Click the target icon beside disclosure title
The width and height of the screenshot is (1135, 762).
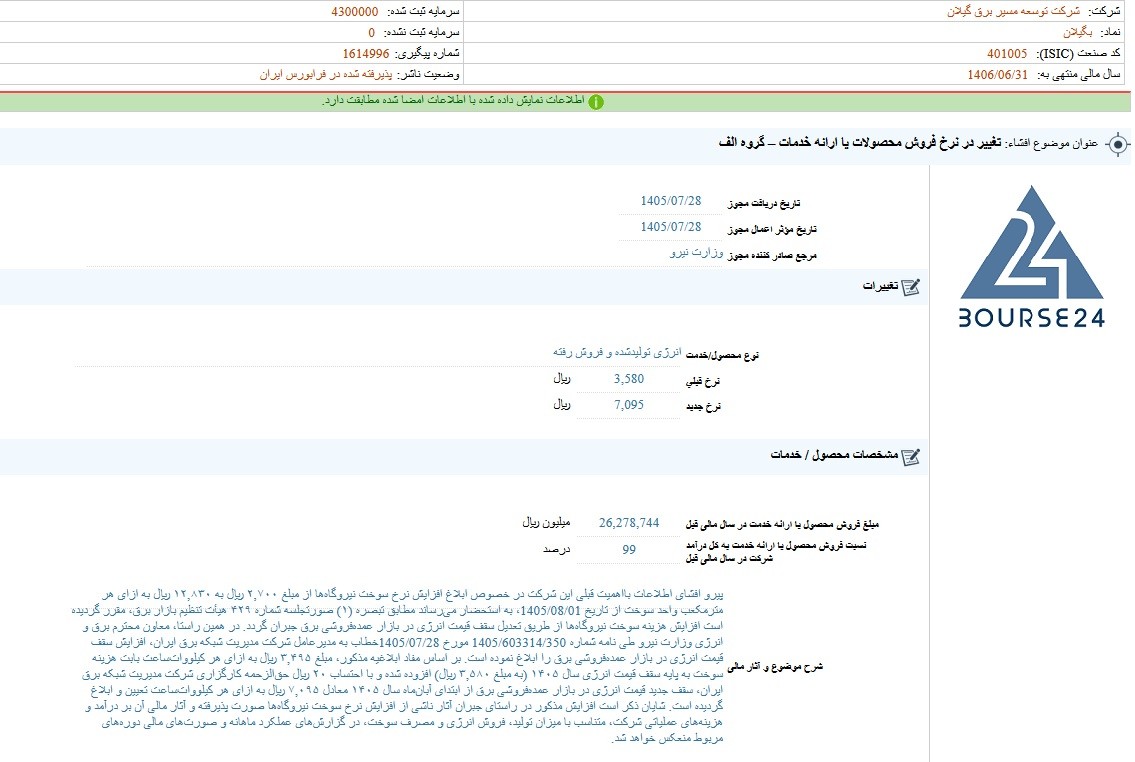[x=1118, y=144]
